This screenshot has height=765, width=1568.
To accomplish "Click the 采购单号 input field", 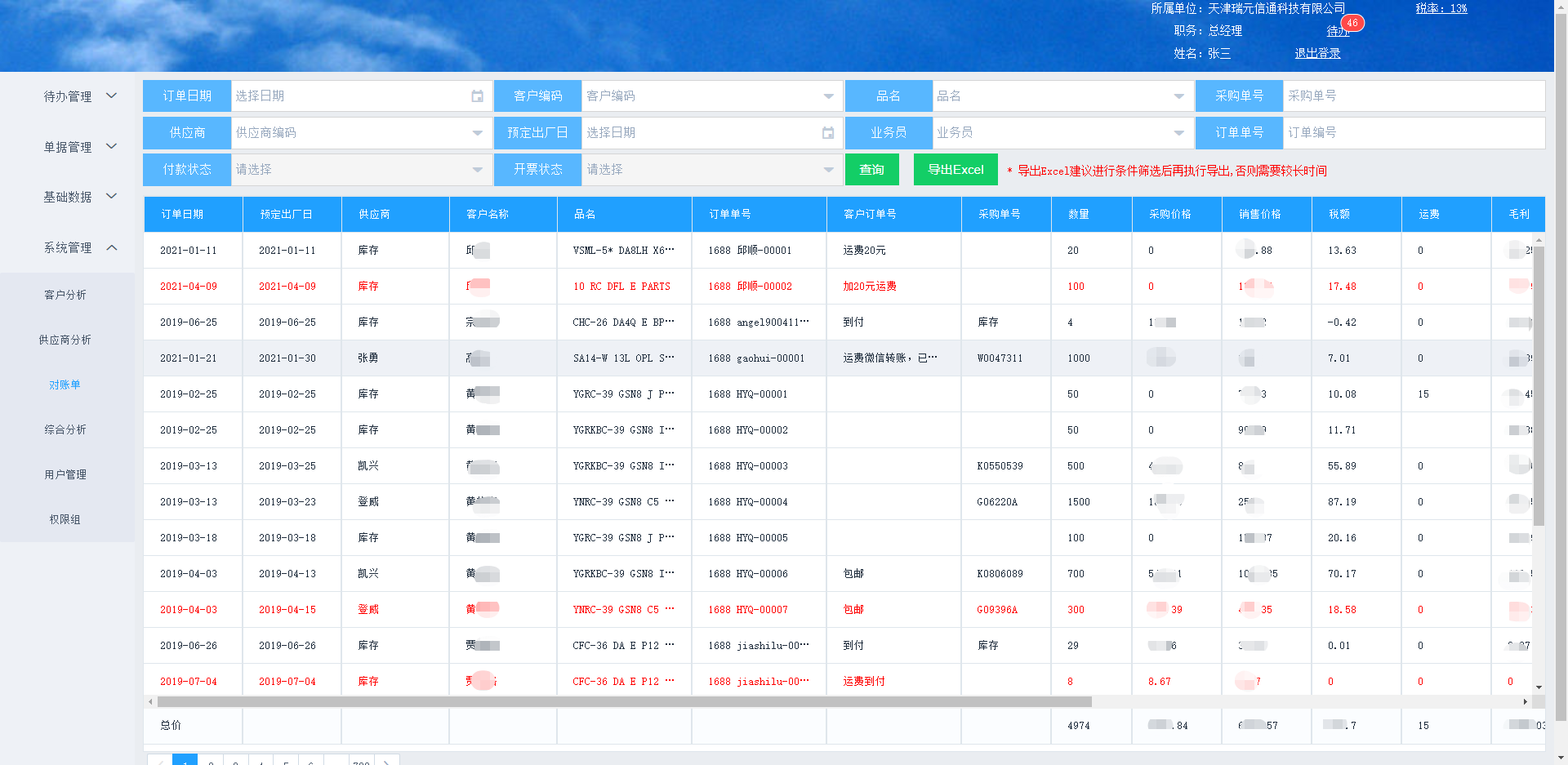I will point(1412,96).
